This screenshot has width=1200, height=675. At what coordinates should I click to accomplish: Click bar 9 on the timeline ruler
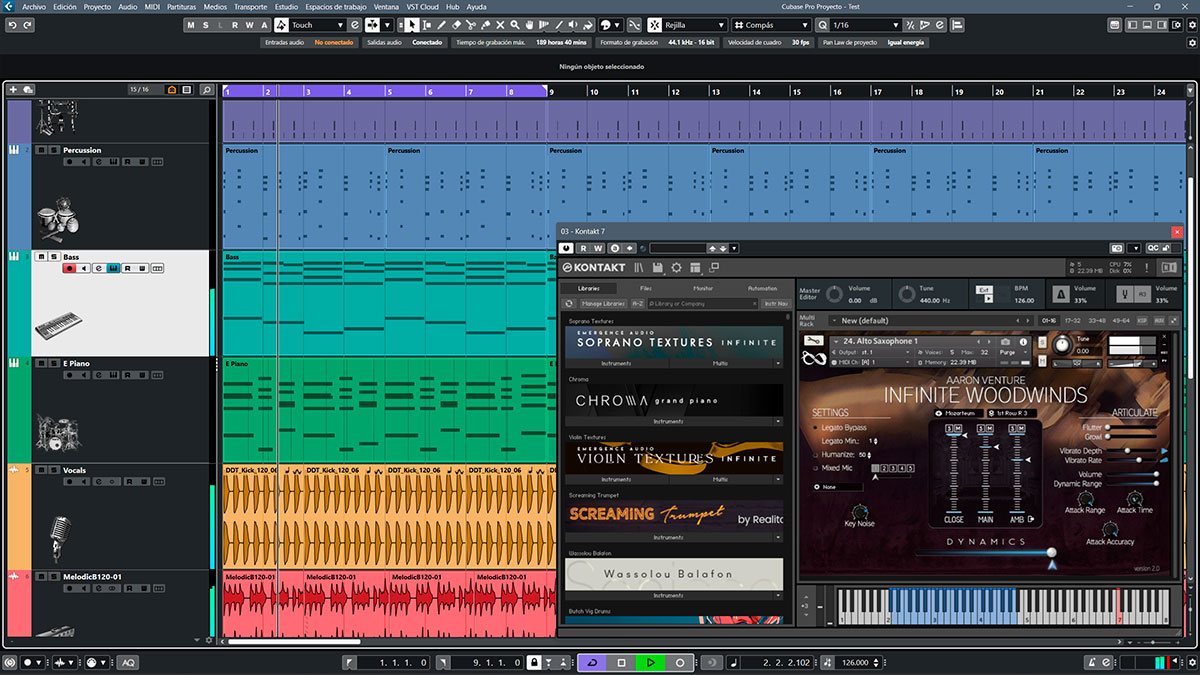(x=552, y=91)
